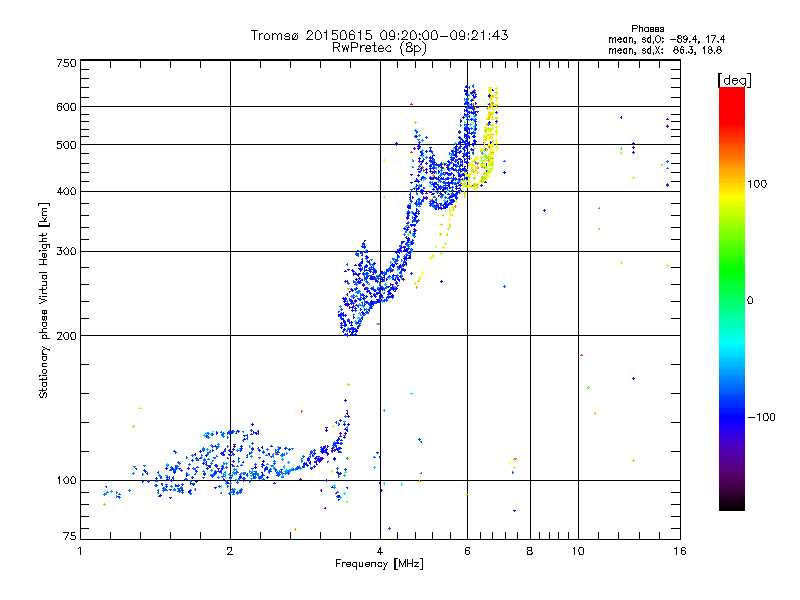Click the y-axis tick label '300'
The height and width of the screenshot is (600, 800).
click(67, 252)
